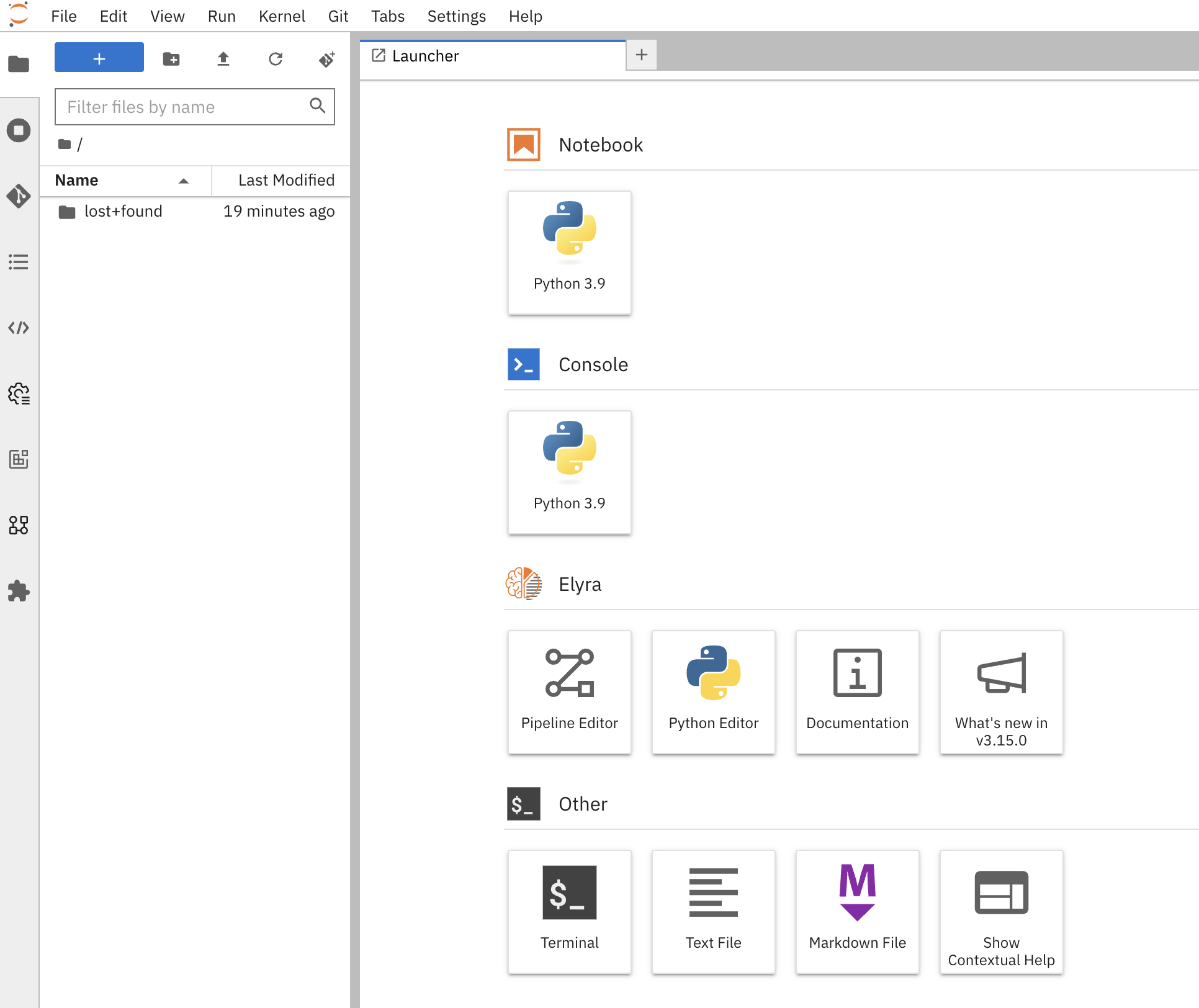
Task: Open the Elyra Python Editor
Action: click(714, 692)
